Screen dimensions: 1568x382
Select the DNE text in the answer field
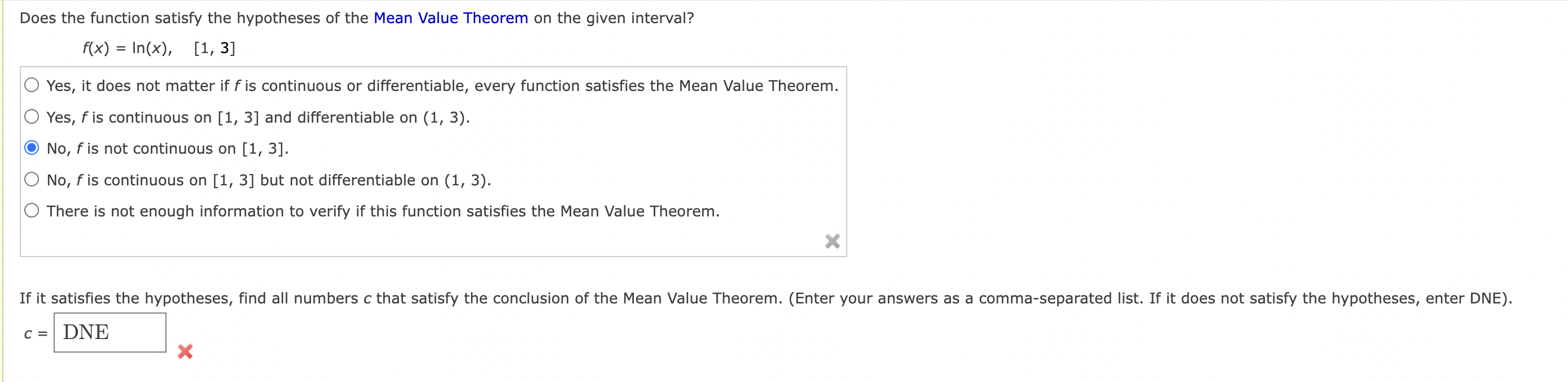click(x=86, y=332)
